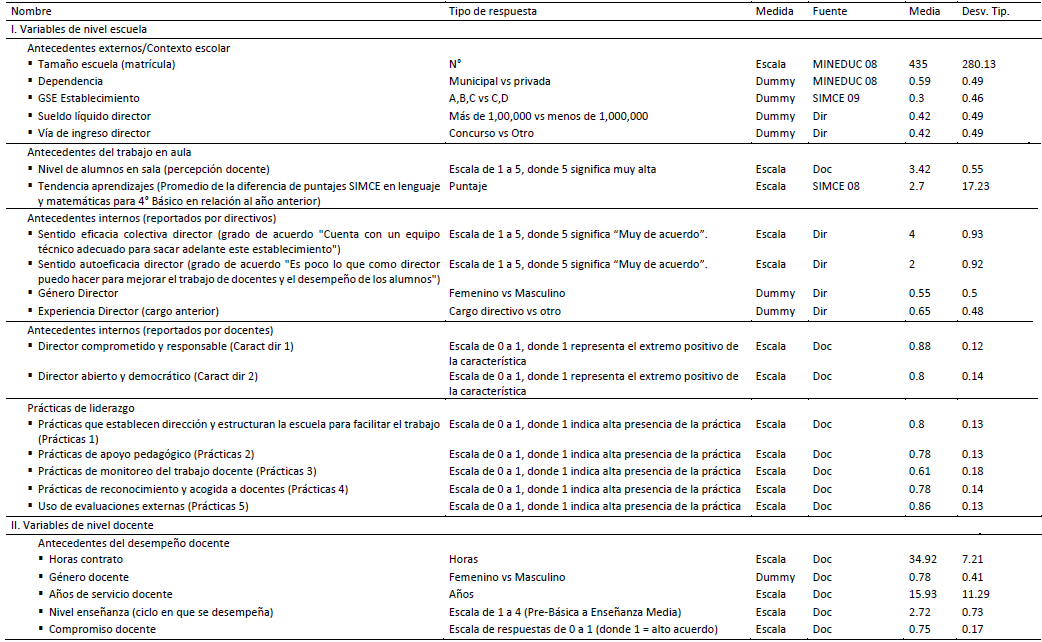
Task: Select the 'Género Director' row label
Action: (x=78, y=293)
